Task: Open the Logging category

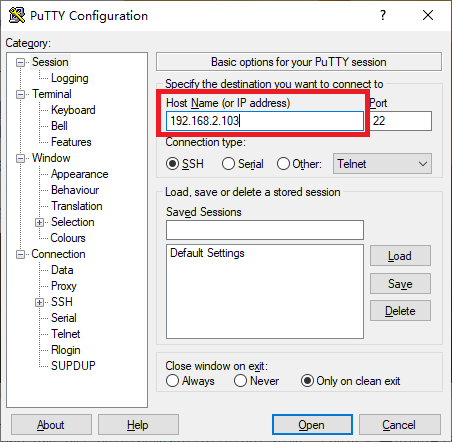Action: click(x=70, y=78)
